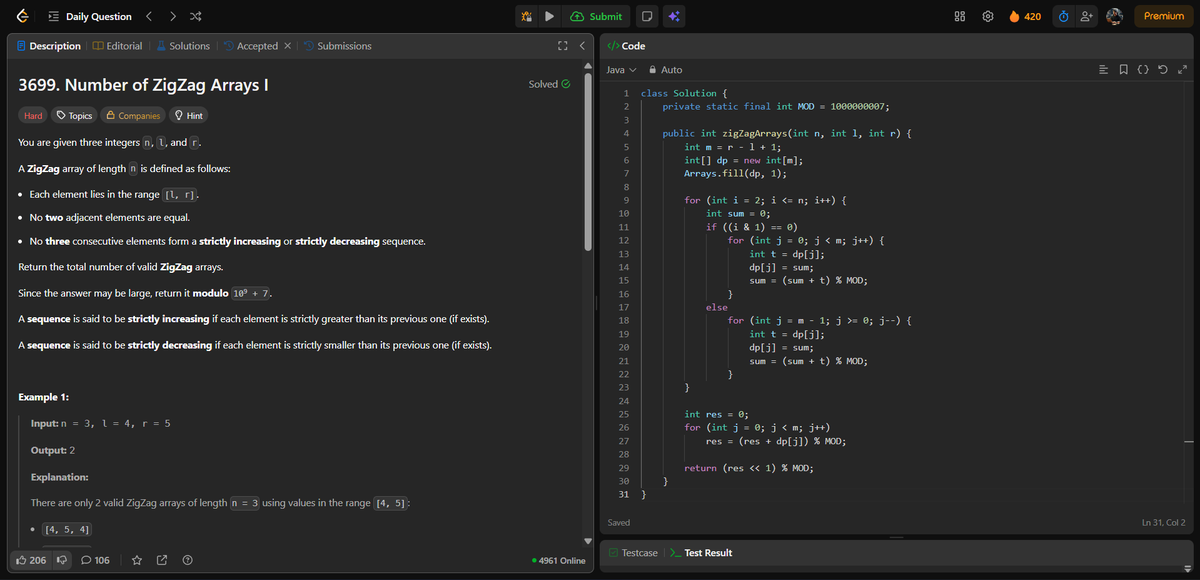Click the Hard difficulty tag
The height and width of the screenshot is (580, 1200).
[33, 116]
